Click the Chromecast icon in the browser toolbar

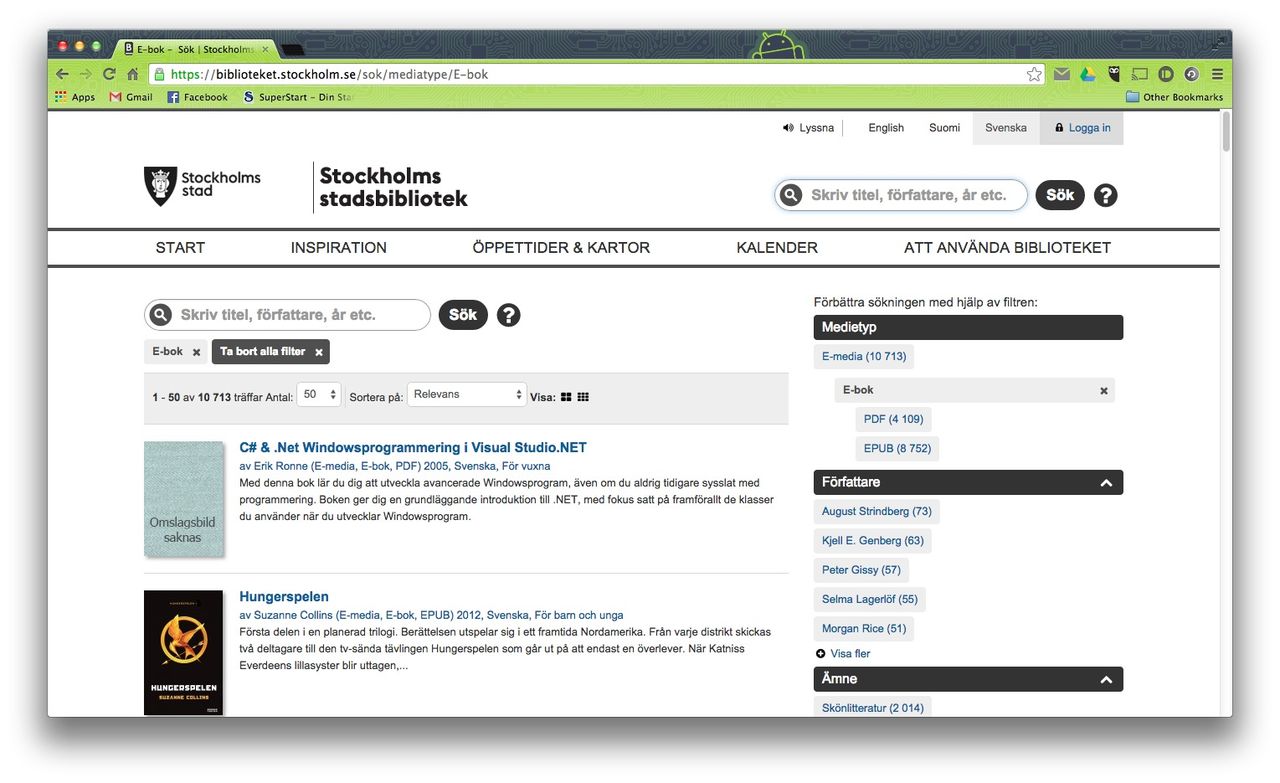(x=1139, y=73)
